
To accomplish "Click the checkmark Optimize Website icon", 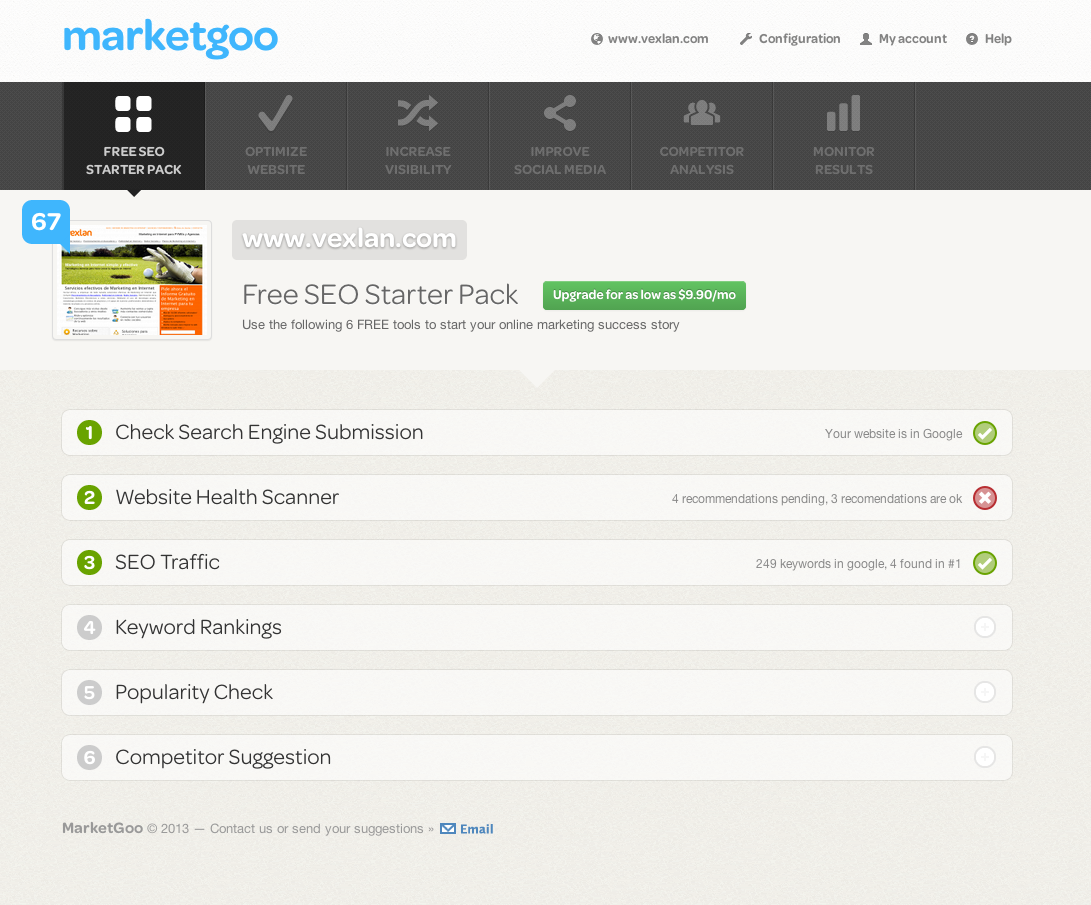I will [x=276, y=113].
